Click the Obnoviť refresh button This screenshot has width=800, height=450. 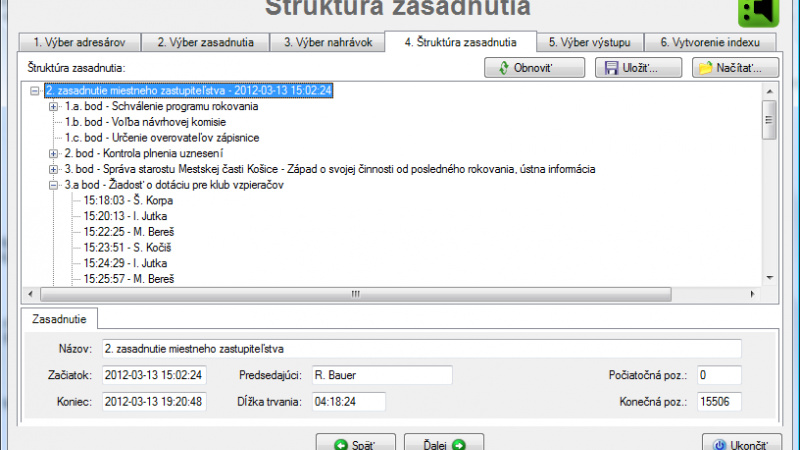coord(534,68)
